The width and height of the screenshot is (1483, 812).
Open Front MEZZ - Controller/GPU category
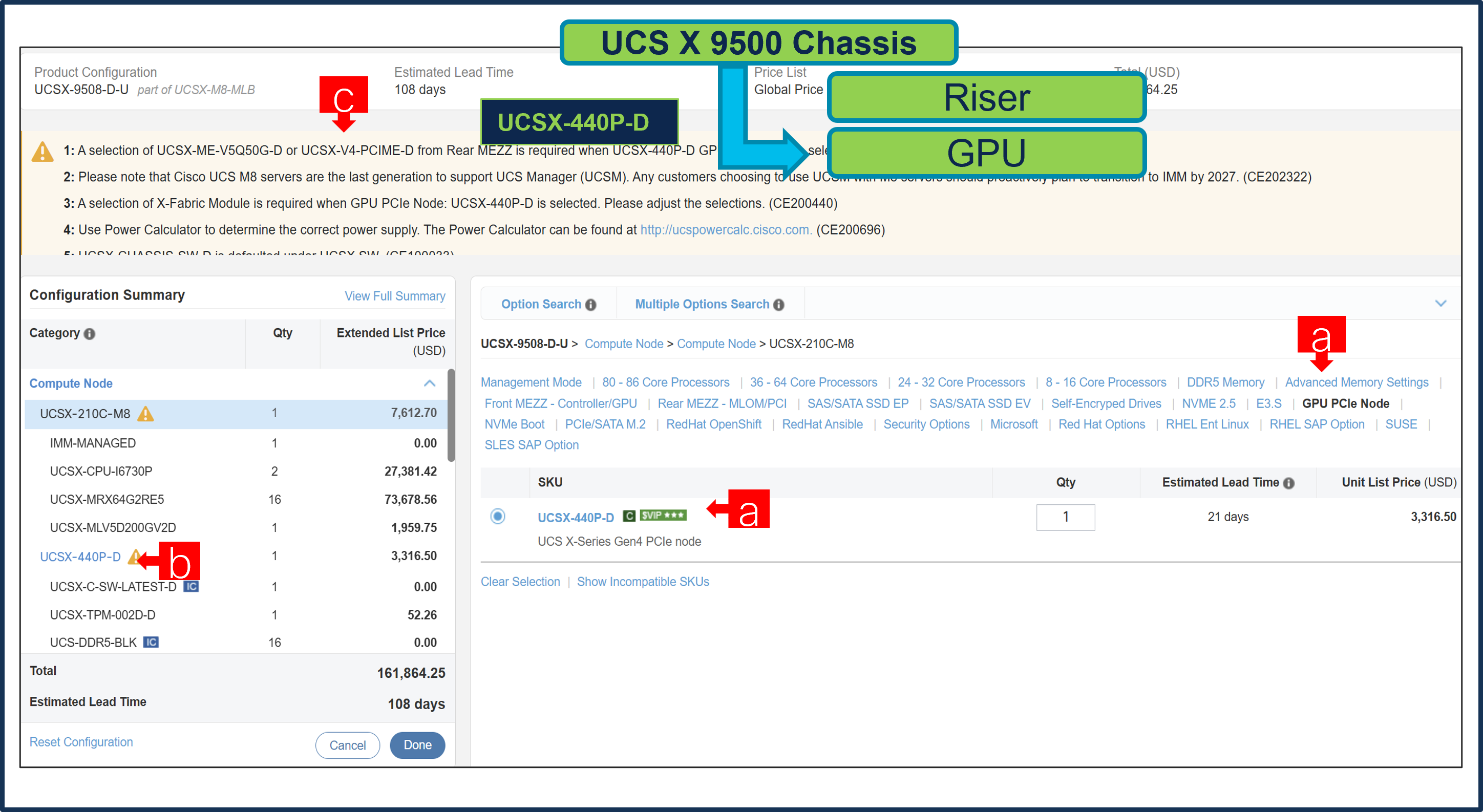(561, 403)
